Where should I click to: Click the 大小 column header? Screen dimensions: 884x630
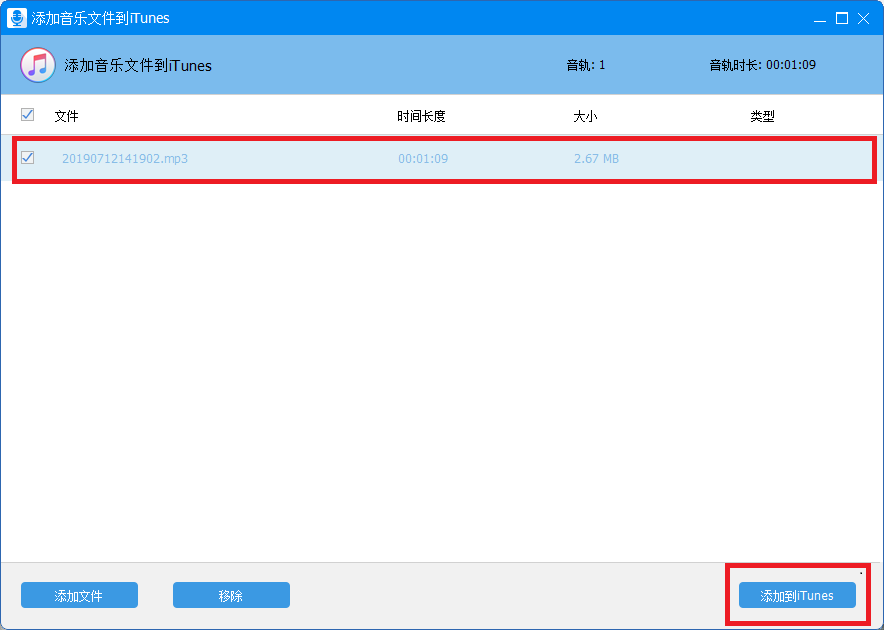(x=585, y=116)
